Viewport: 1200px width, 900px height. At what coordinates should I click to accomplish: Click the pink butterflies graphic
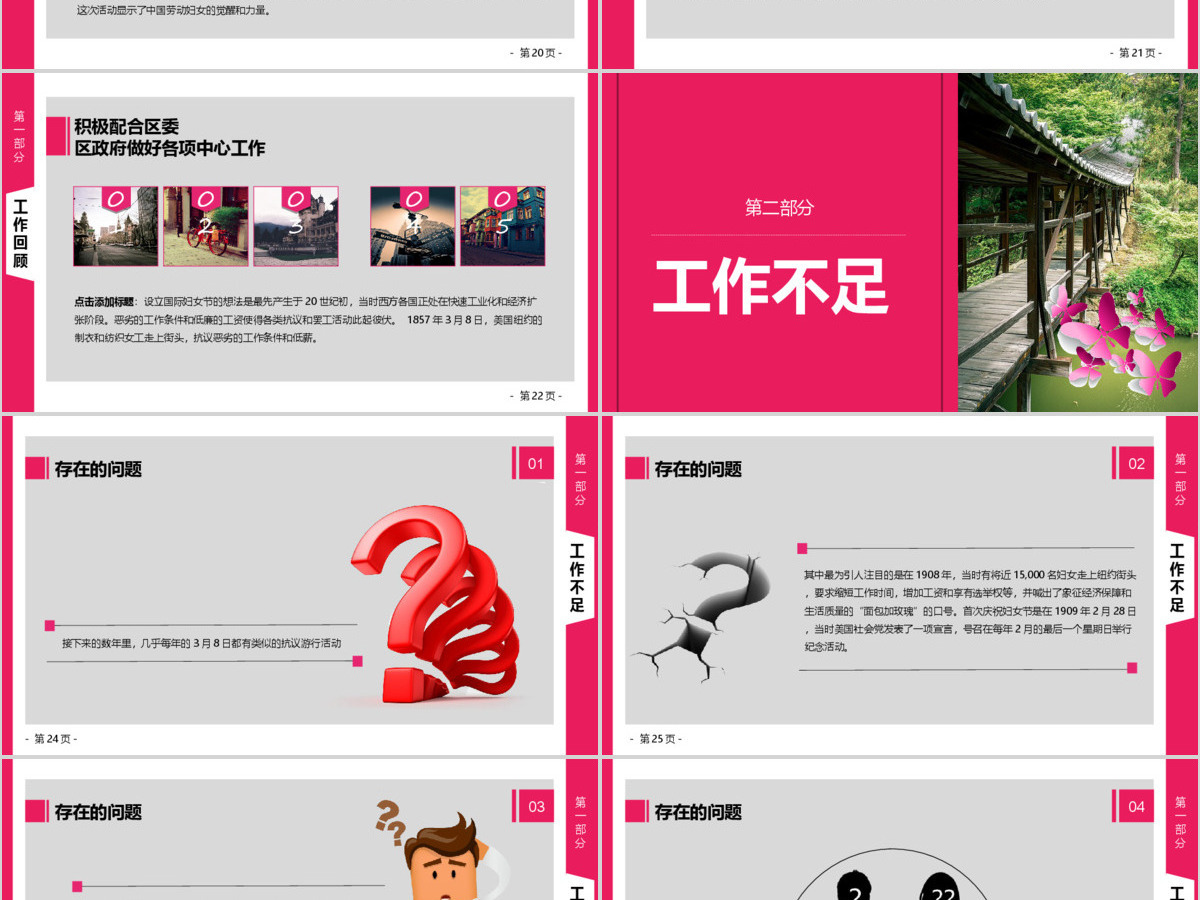point(1113,340)
